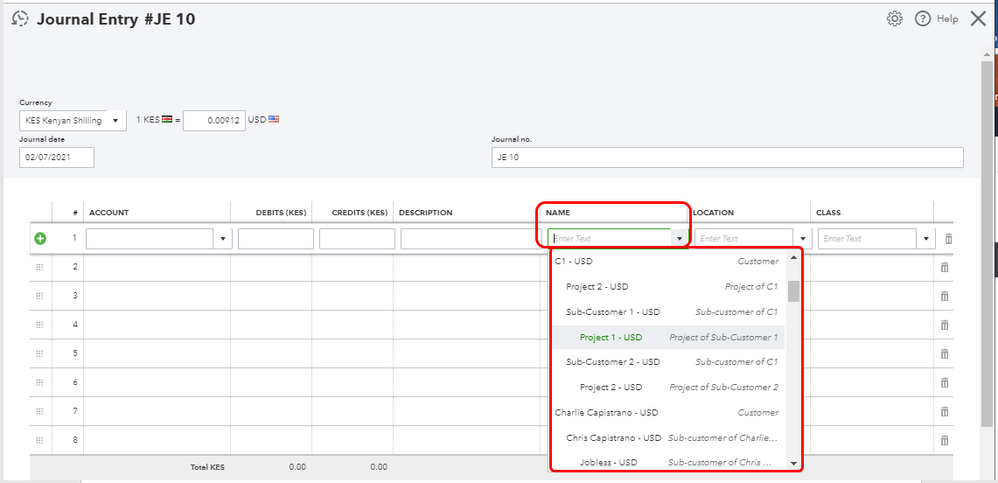The height and width of the screenshot is (483, 998).
Task: Click the DESCRIPTION column header
Action: tap(425, 213)
